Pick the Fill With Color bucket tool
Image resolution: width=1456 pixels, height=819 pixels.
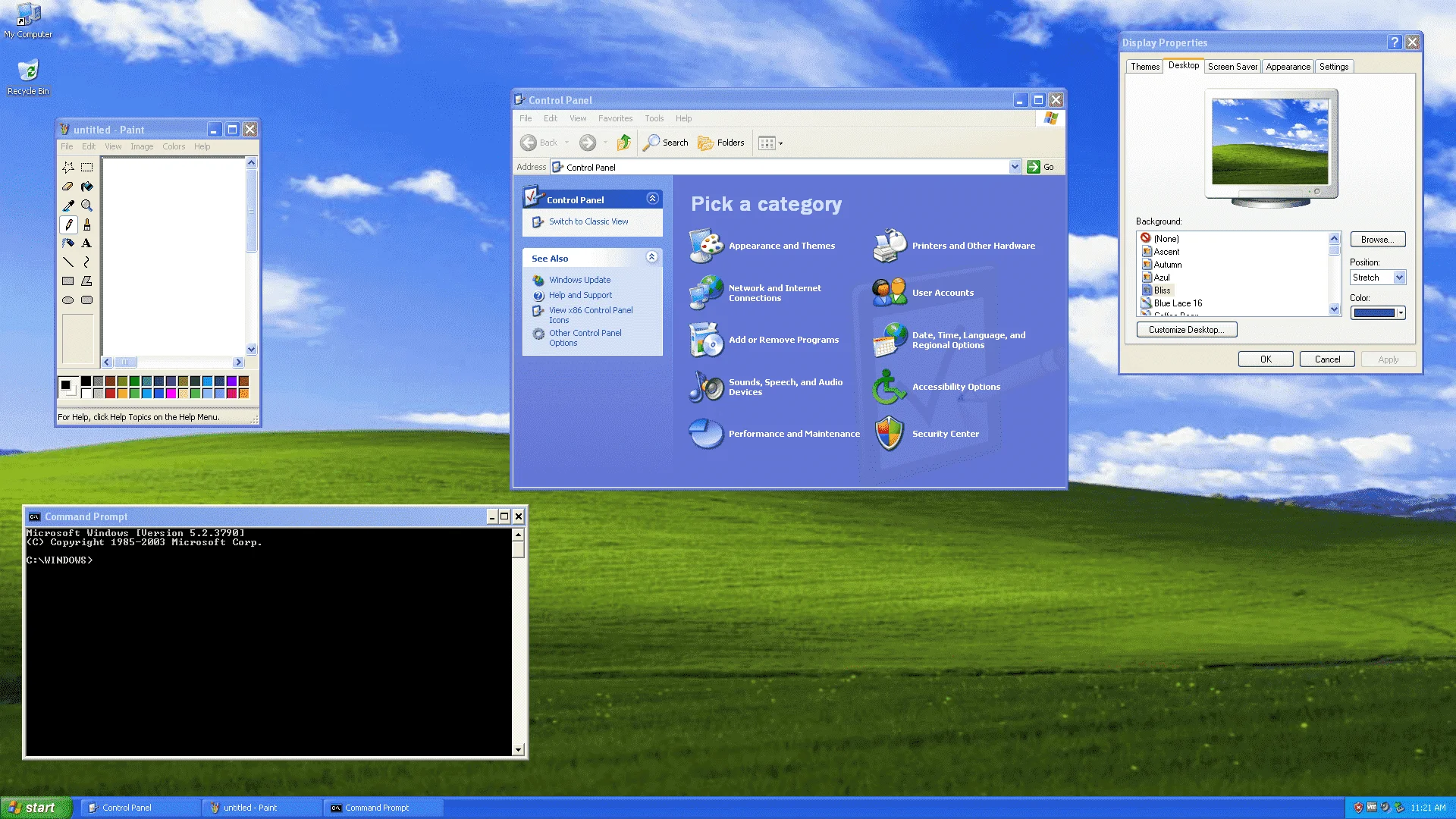click(87, 186)
